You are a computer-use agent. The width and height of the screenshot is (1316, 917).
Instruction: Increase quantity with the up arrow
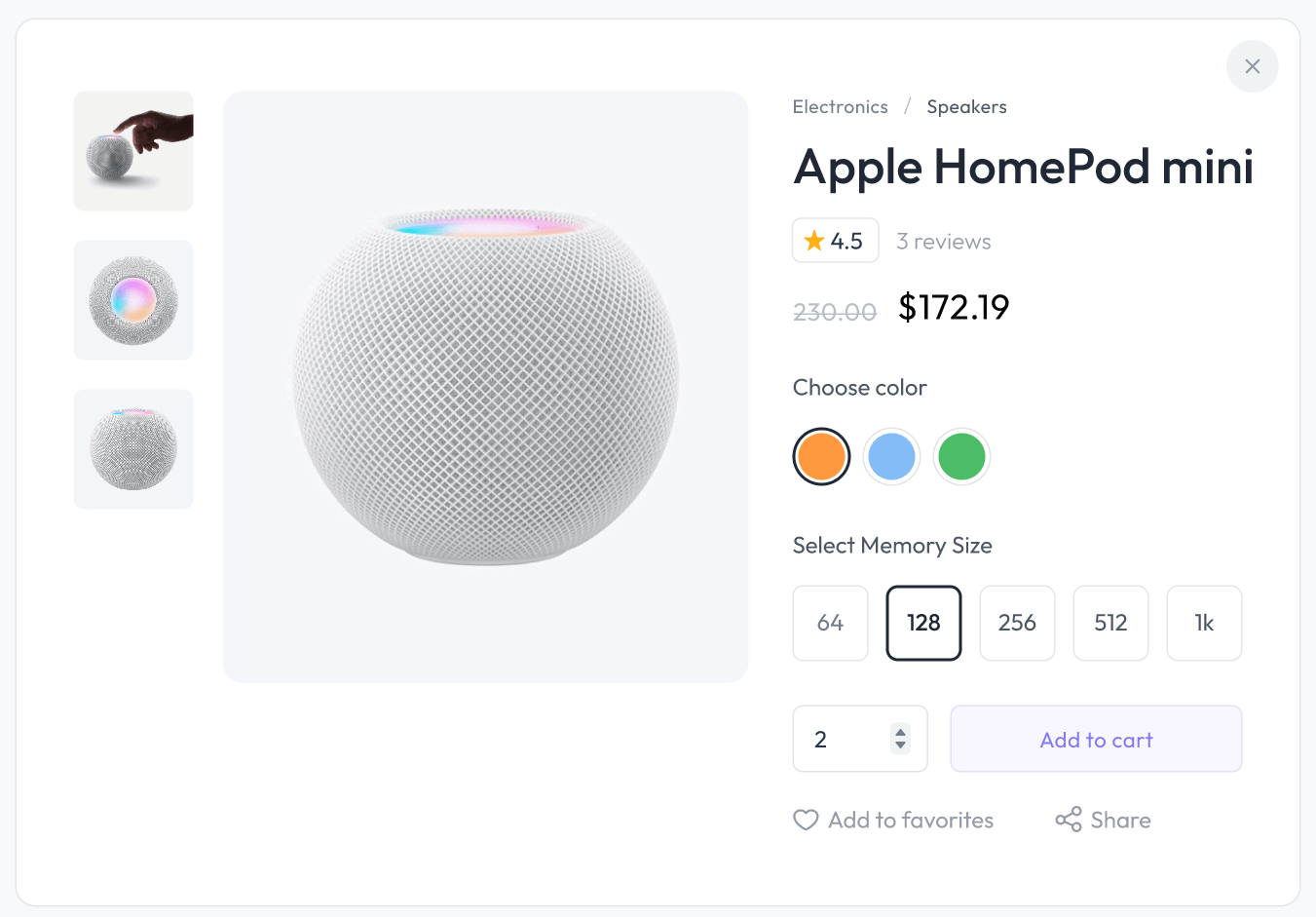(x=901, y=732)
